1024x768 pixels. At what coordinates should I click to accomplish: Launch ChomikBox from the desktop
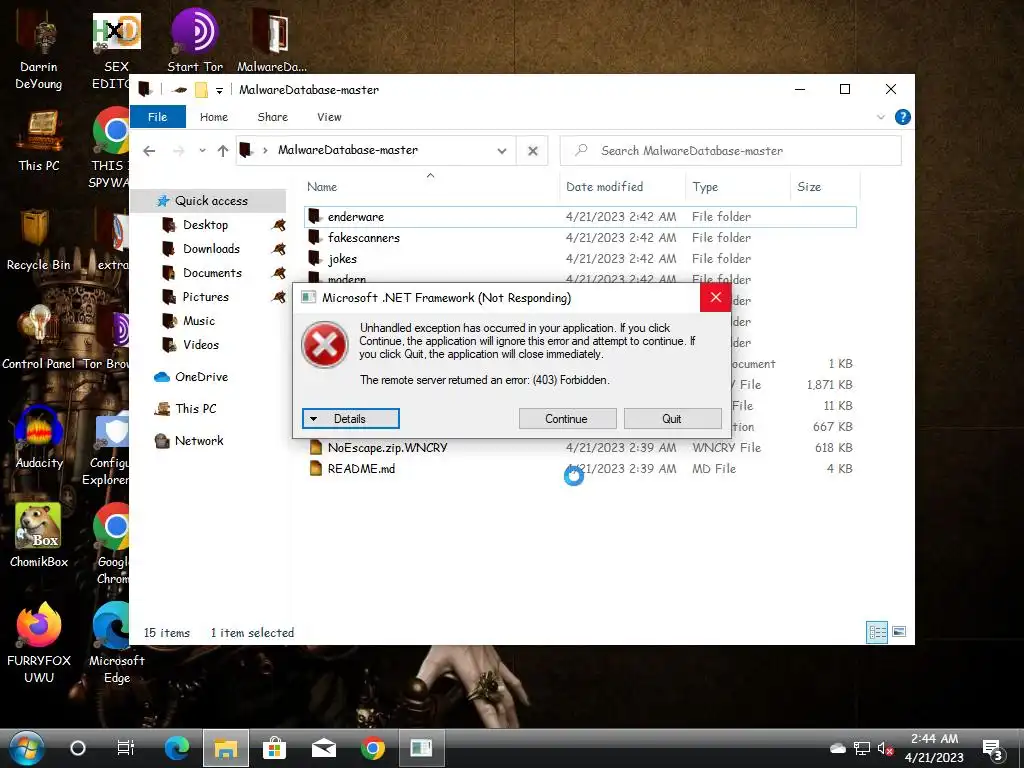39,536
